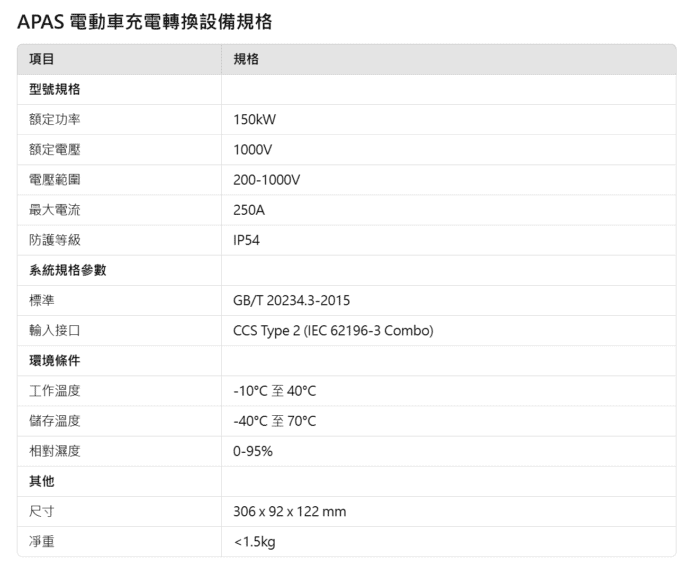Image resolution: width=694 pixels, height=566 pixels.
Task: Click the '-10°C 至 40°C' working temperature value
Action: [274, 391]
